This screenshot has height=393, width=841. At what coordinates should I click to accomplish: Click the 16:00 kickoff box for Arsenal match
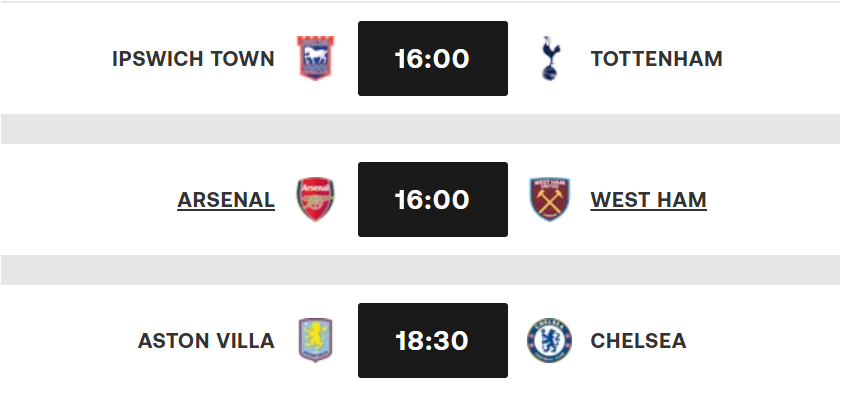click(x=433, y=199)
